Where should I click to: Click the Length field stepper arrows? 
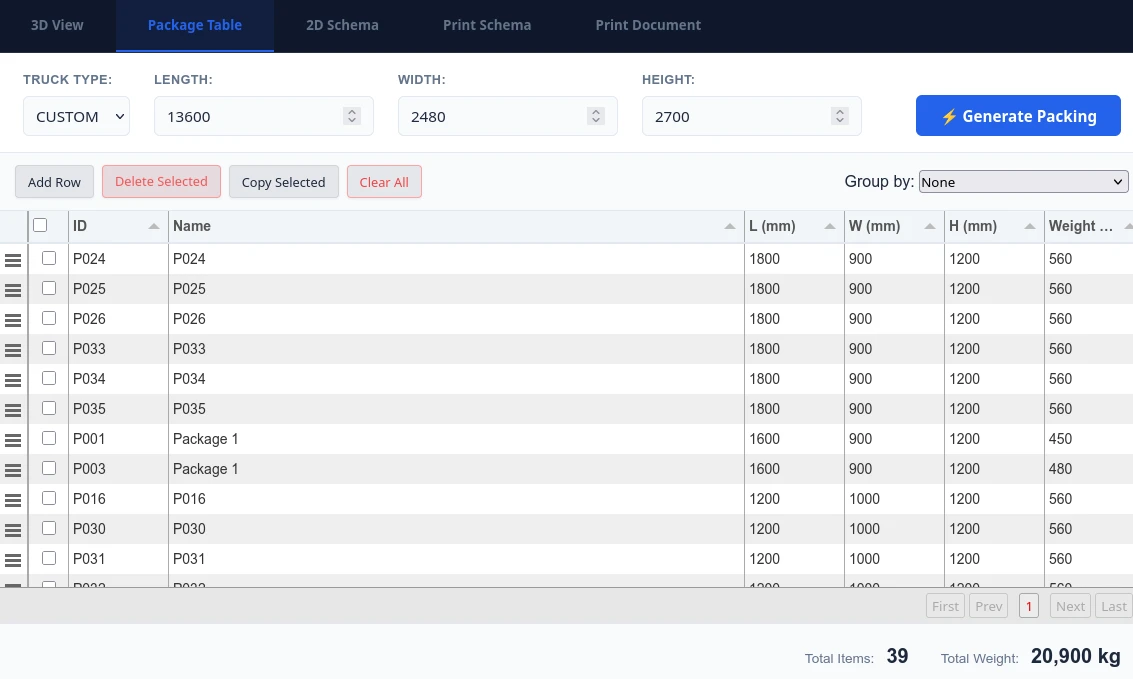tap(352, 116)
